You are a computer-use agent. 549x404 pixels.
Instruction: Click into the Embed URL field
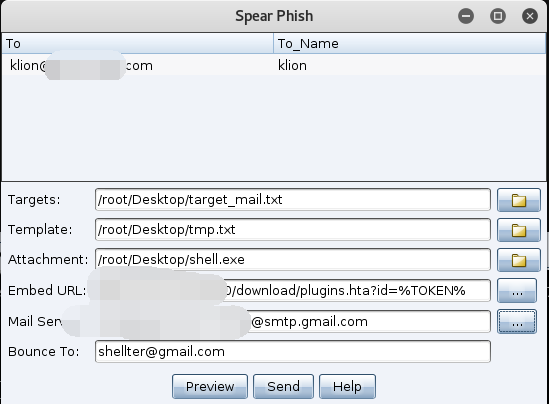click(x=293, y=290)
